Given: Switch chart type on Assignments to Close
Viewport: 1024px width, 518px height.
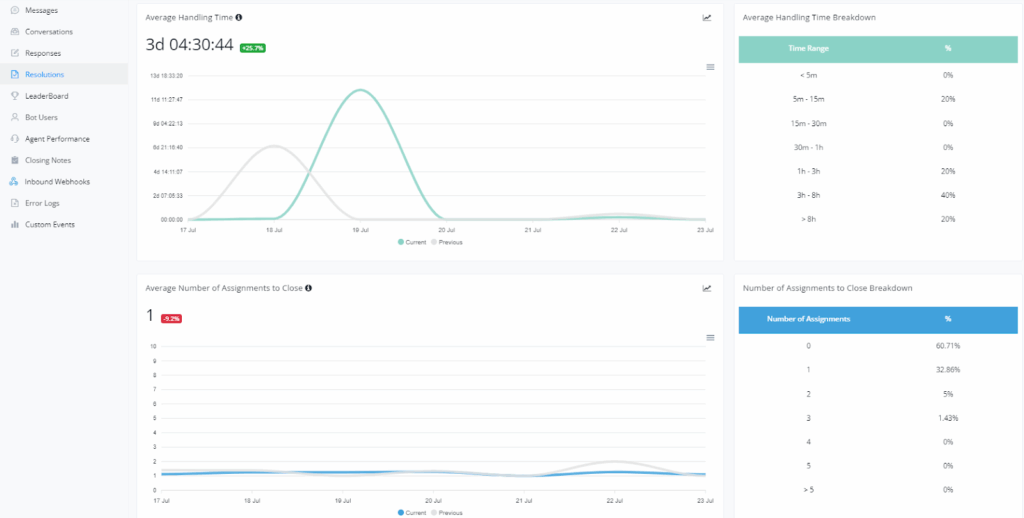Looking at the screenshot, I should coord(707,288).
